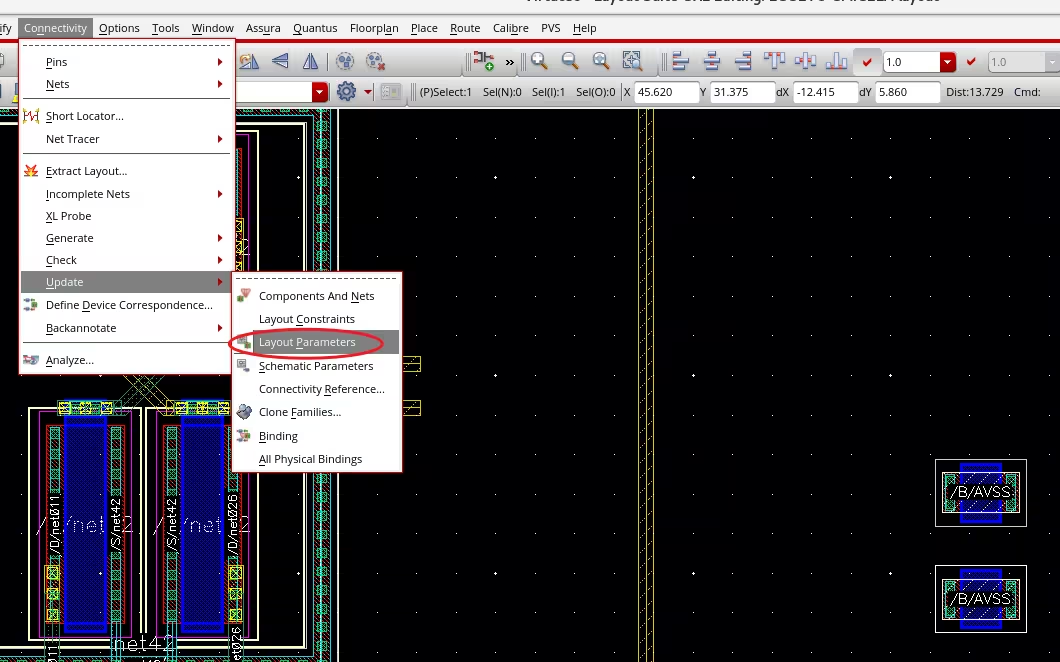Image resolution: width=1060 pixels, height=662 pixels.
Task: Click the Define Device Correspondence icon
Action: click(31, 305)
